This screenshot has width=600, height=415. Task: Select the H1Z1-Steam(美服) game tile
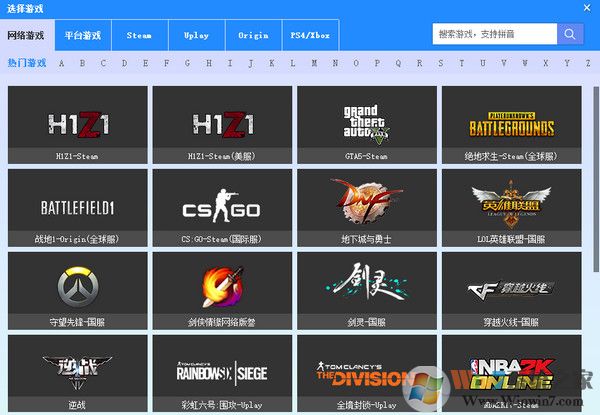pos(222,125)
